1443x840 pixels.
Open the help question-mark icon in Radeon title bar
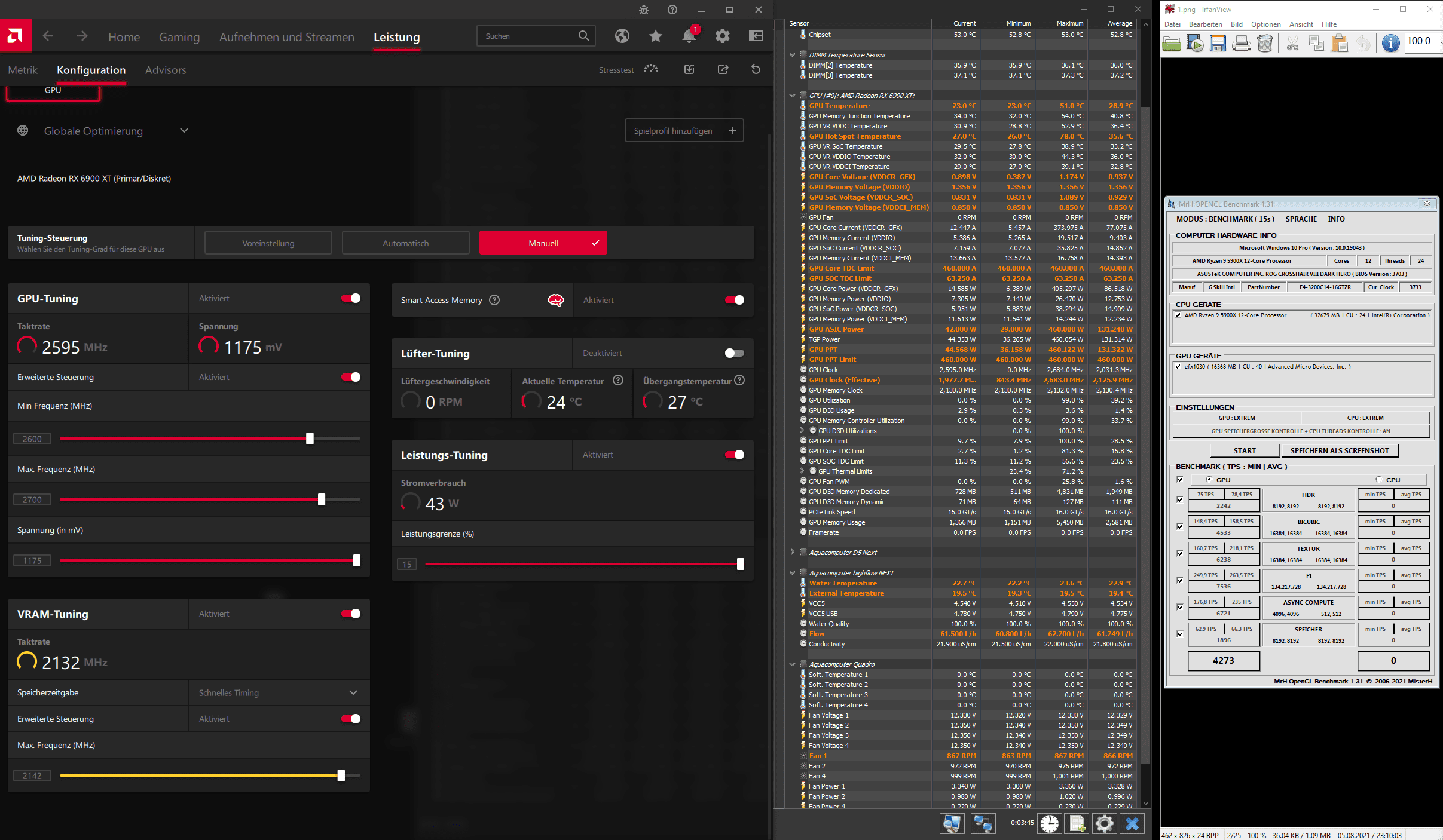[672, 10]
